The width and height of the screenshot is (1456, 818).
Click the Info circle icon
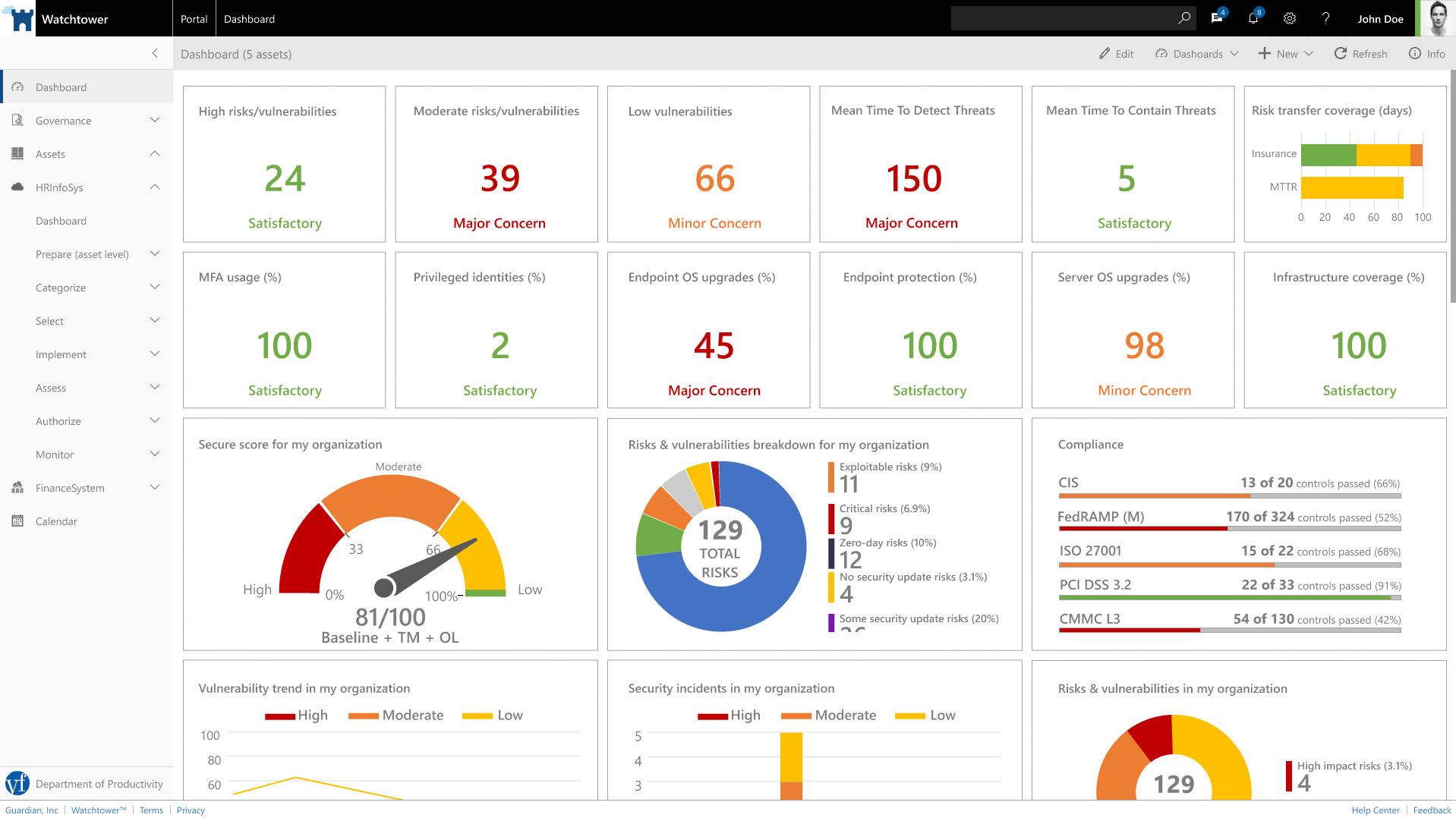pyautogui.click(x=1415, y=53)
